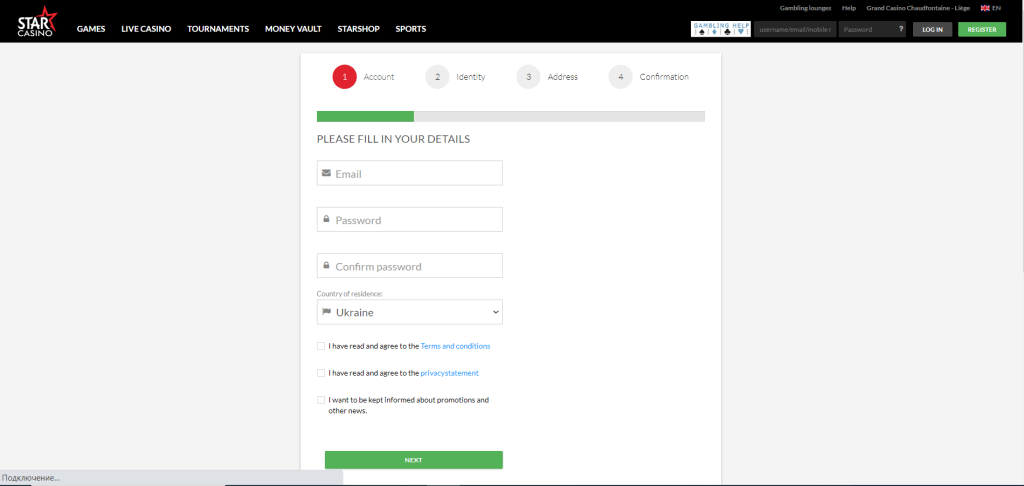Select step 1 Account circle
This screenshot has height=486, width=1024.
pos(344,77)
